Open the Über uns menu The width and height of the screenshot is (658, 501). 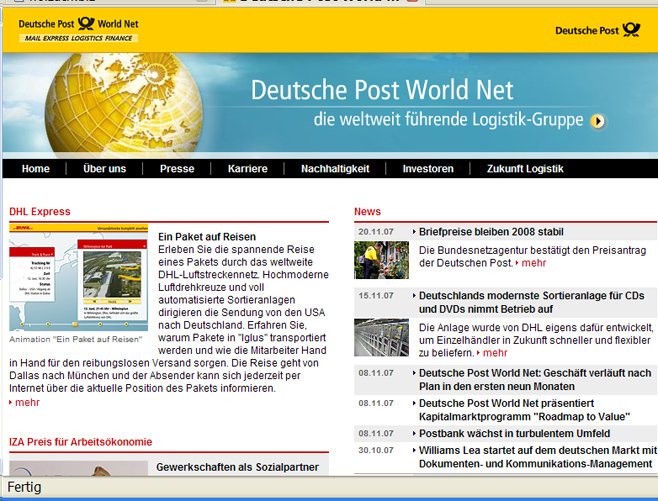(x=104, y=169)
